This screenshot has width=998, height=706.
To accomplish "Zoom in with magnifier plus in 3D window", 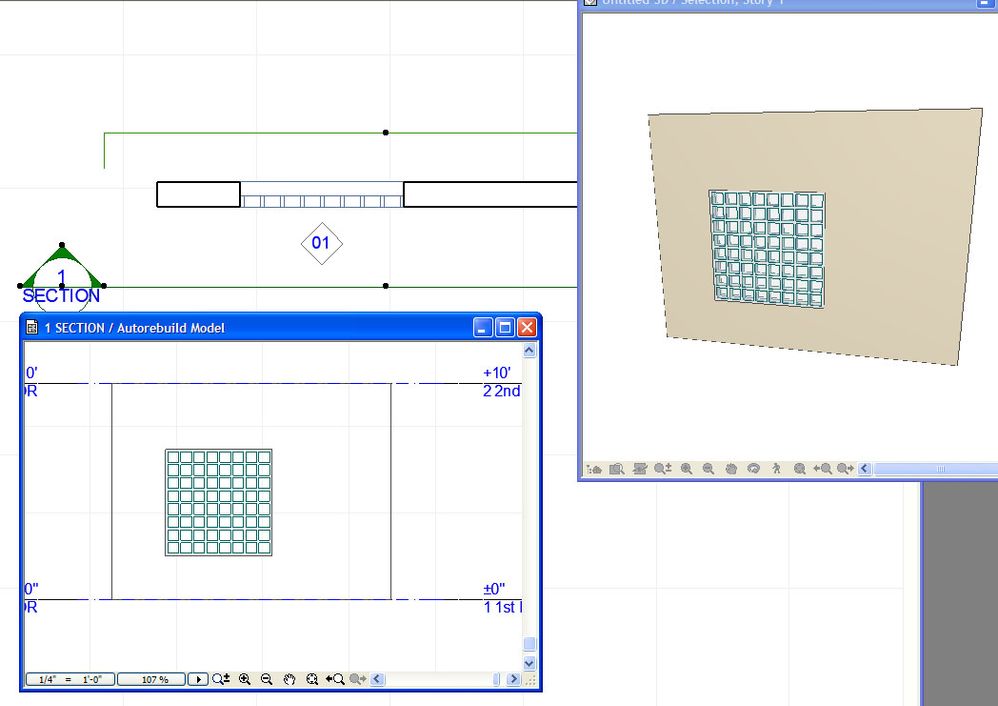I will (686, 469).
